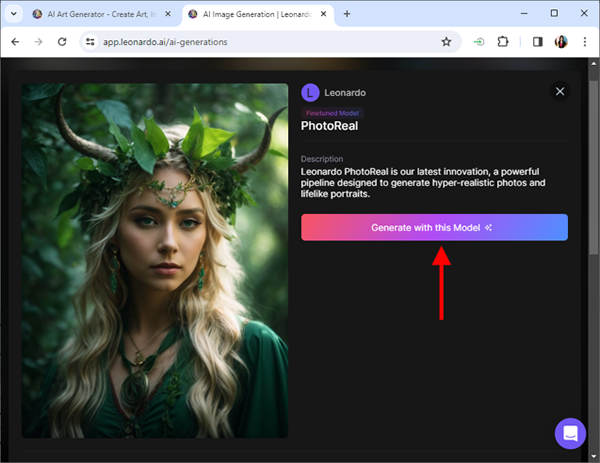View site information icon

point(90,42)
